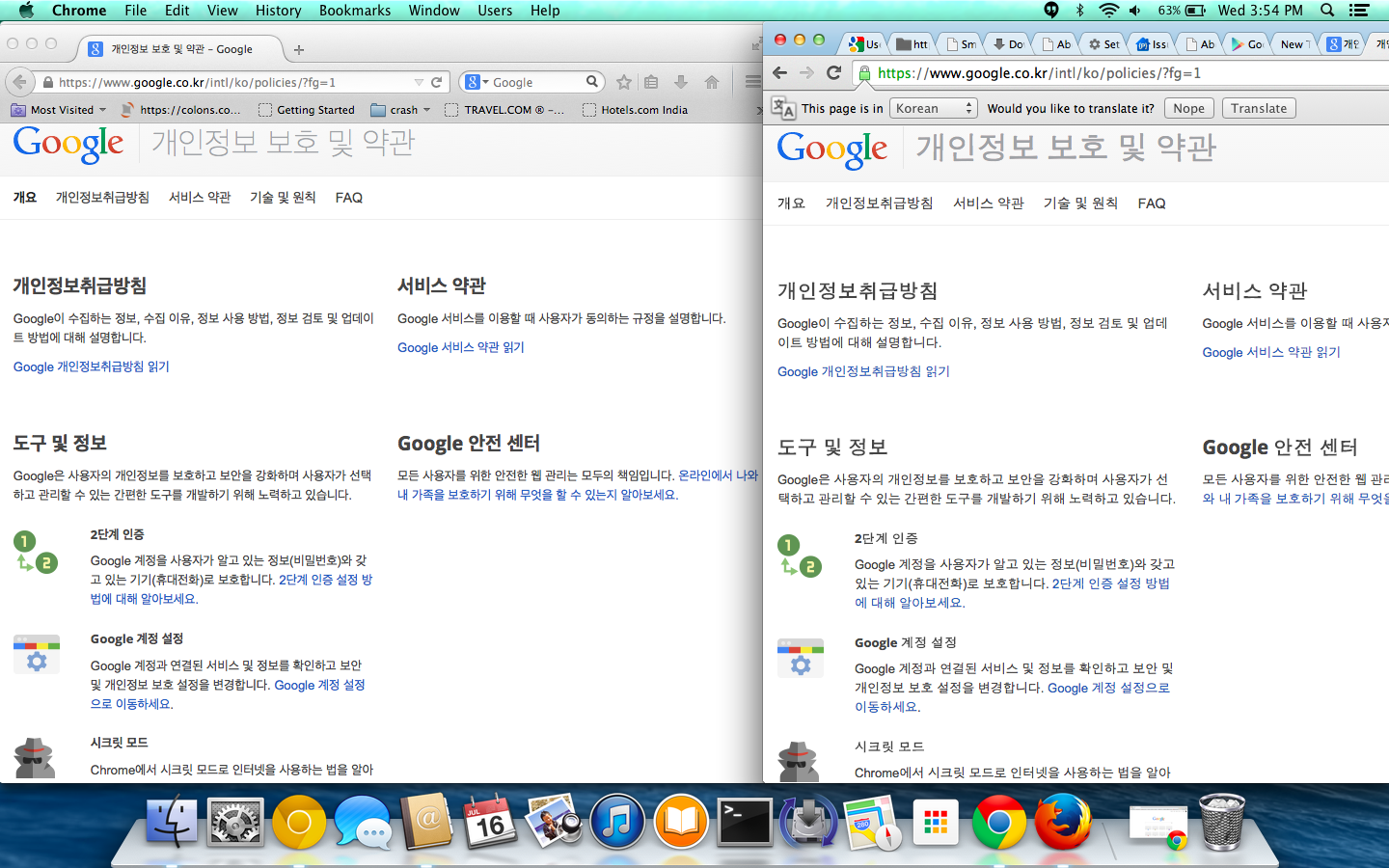Expand the crash bookmarks folder
Viewport: 1389px width, 868px height.
[x=401, y=110]
